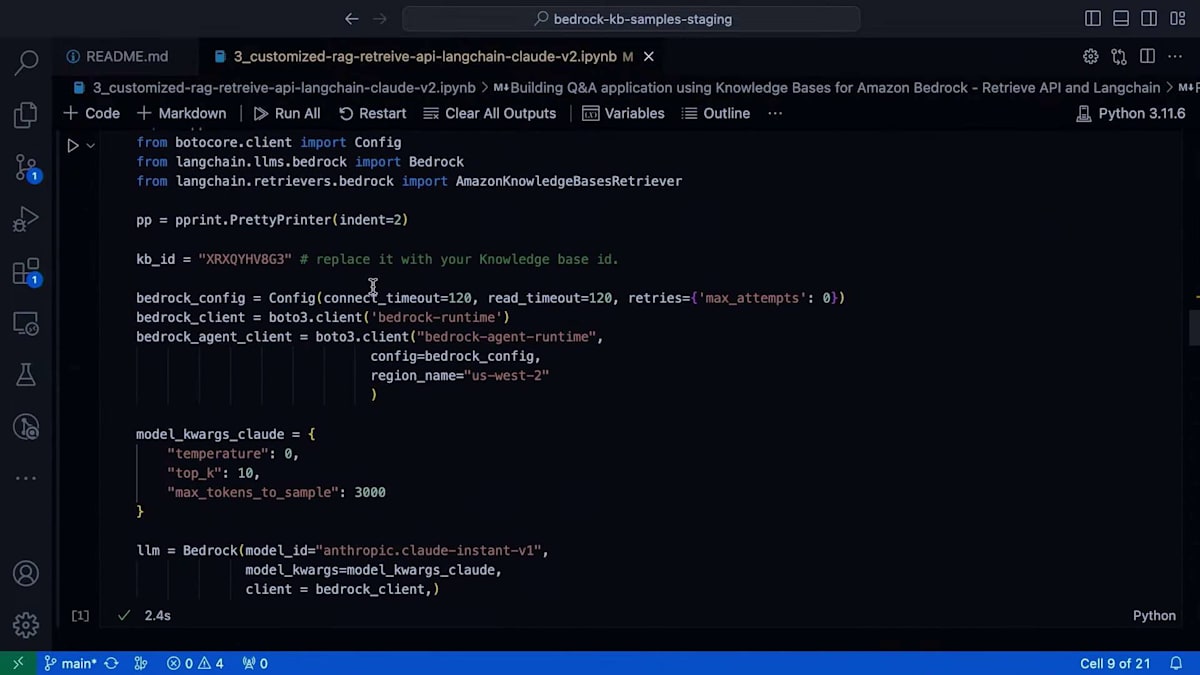The width and height of the screenshot is (1200, 675).
Task: Open the Run and Debug view
Action: (x=26, y=219)
